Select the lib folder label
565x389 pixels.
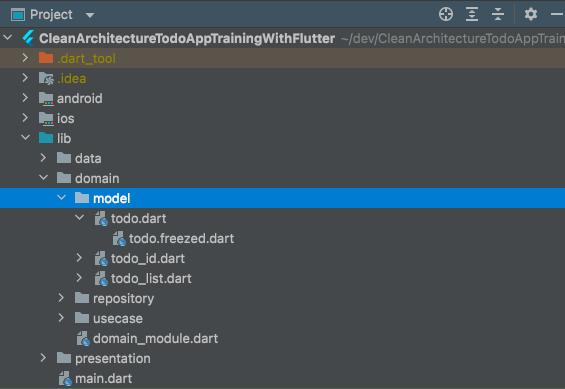pyautogui.click(x=64, y=138)
